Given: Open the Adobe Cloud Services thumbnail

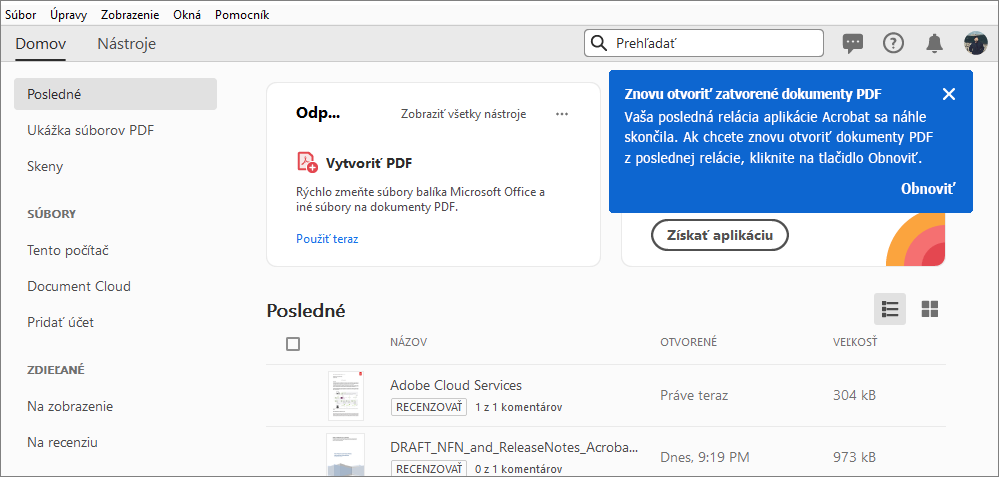Looking at the screenshot, I should [x=345, y=395].
